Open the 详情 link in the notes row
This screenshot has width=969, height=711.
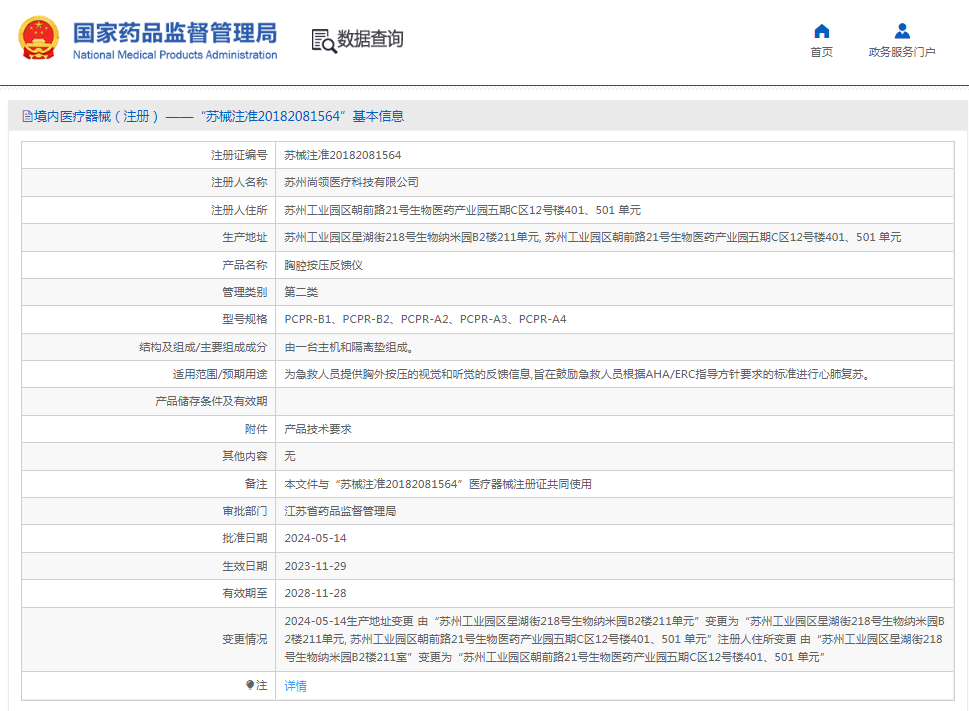295,686
